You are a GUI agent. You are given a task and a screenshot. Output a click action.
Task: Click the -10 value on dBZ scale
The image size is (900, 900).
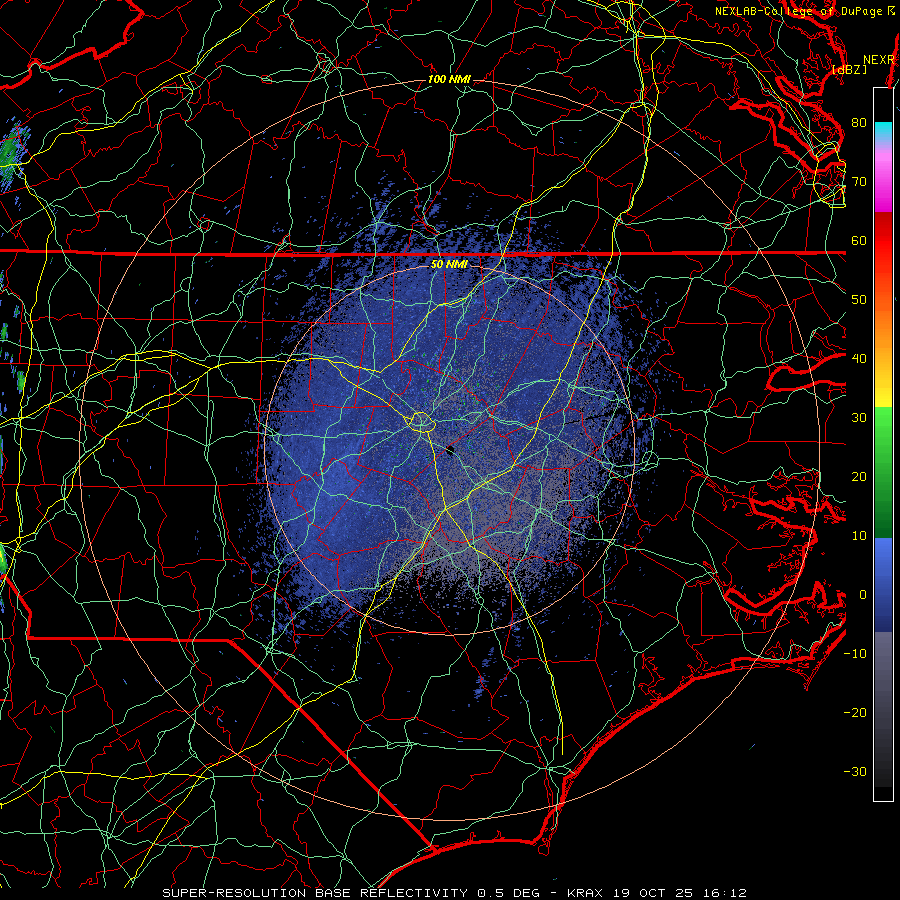click(855, 653)
